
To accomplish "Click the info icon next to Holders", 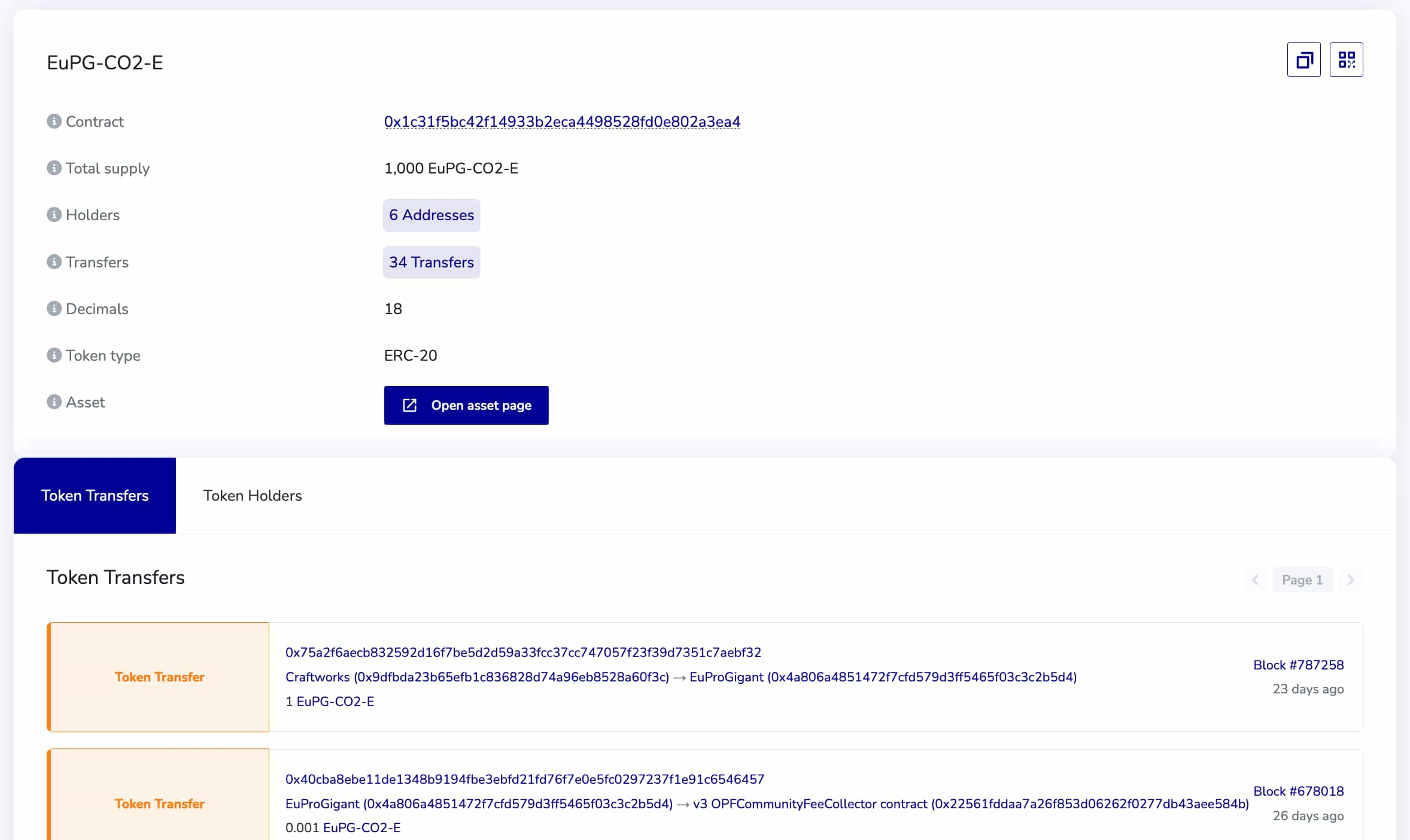I will [x=54, y=215].
